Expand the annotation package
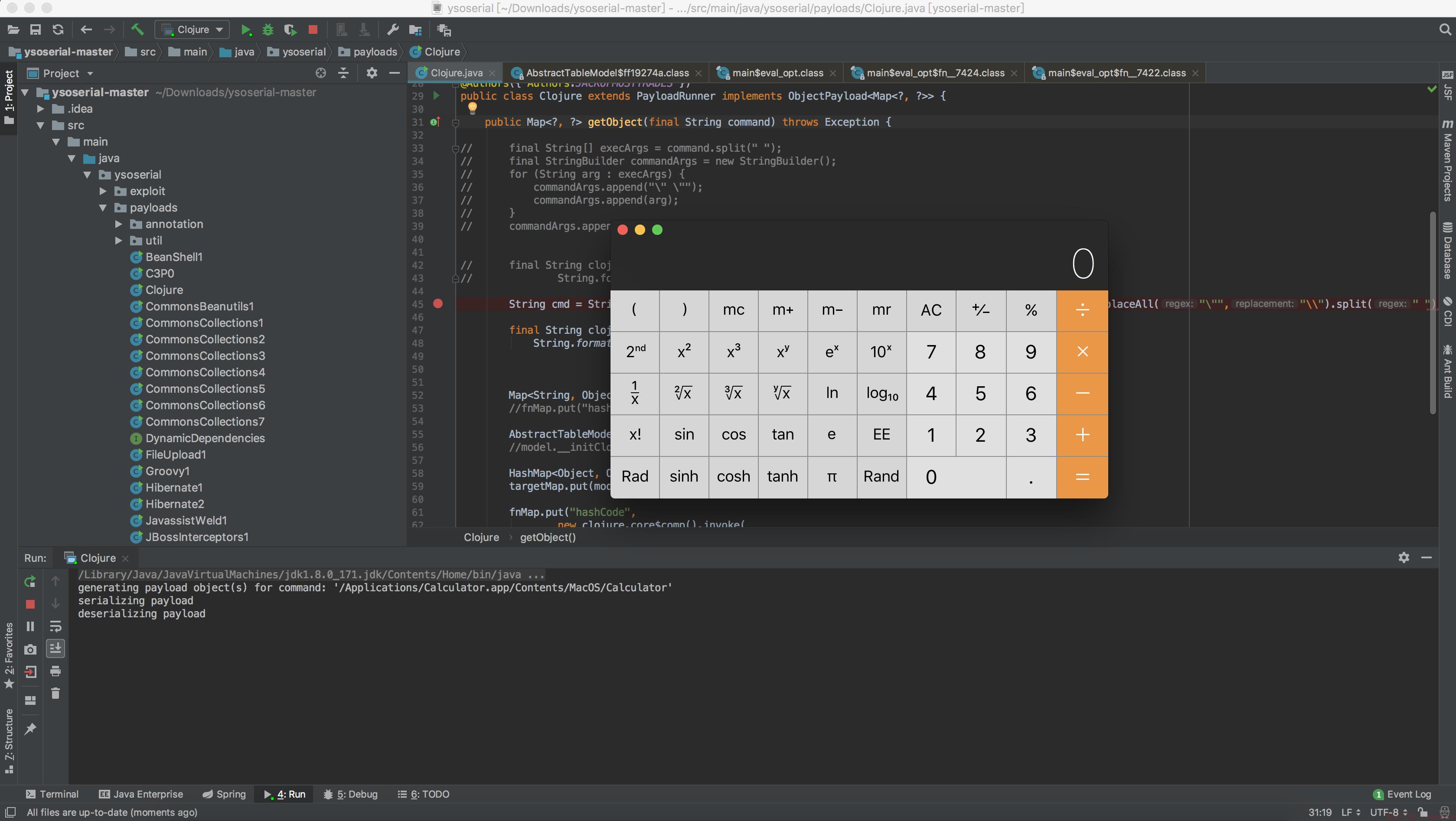 pos(119,224)
